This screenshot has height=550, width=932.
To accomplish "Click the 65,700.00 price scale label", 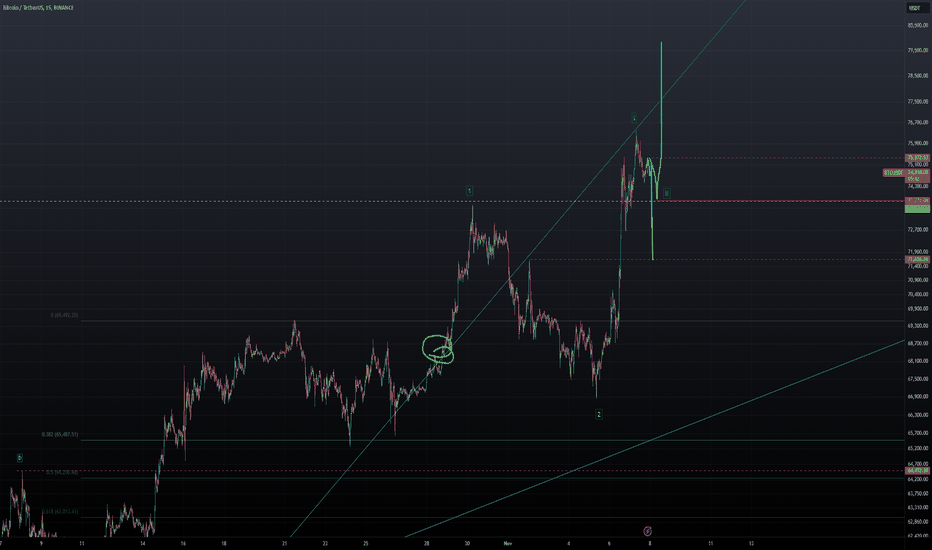I will click(918, 433).
